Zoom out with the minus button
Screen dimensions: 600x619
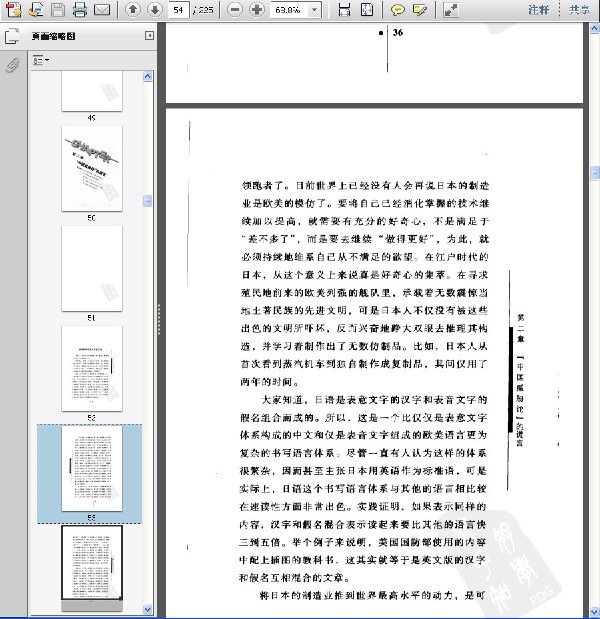(x=235, y=9)
